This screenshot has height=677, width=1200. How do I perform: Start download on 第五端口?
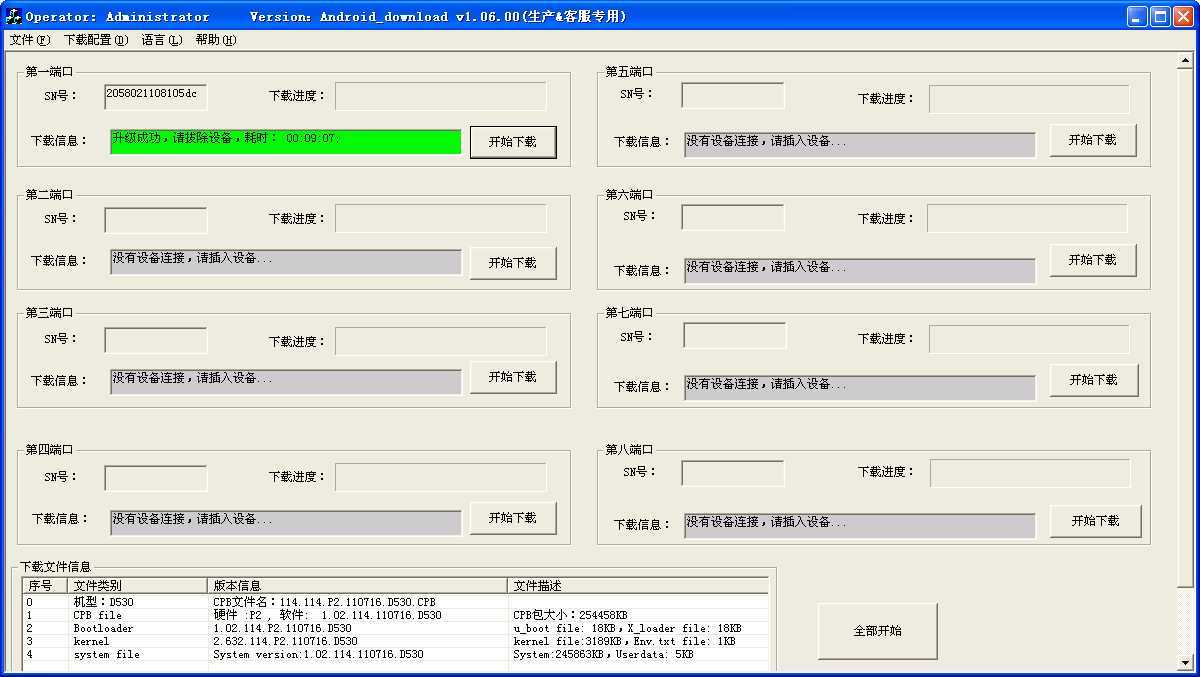click(x=1092, y=140)
